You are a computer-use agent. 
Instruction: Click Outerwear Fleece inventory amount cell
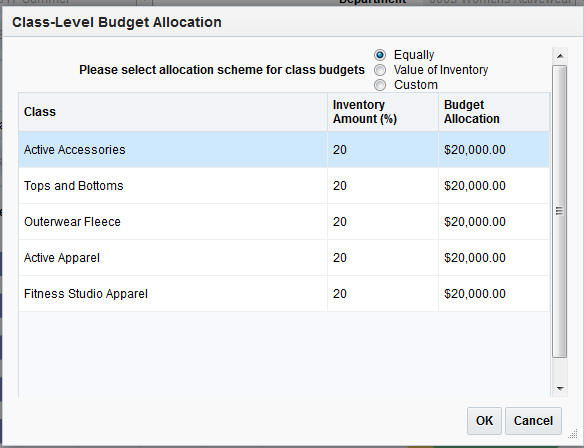[x=383, y=222]
